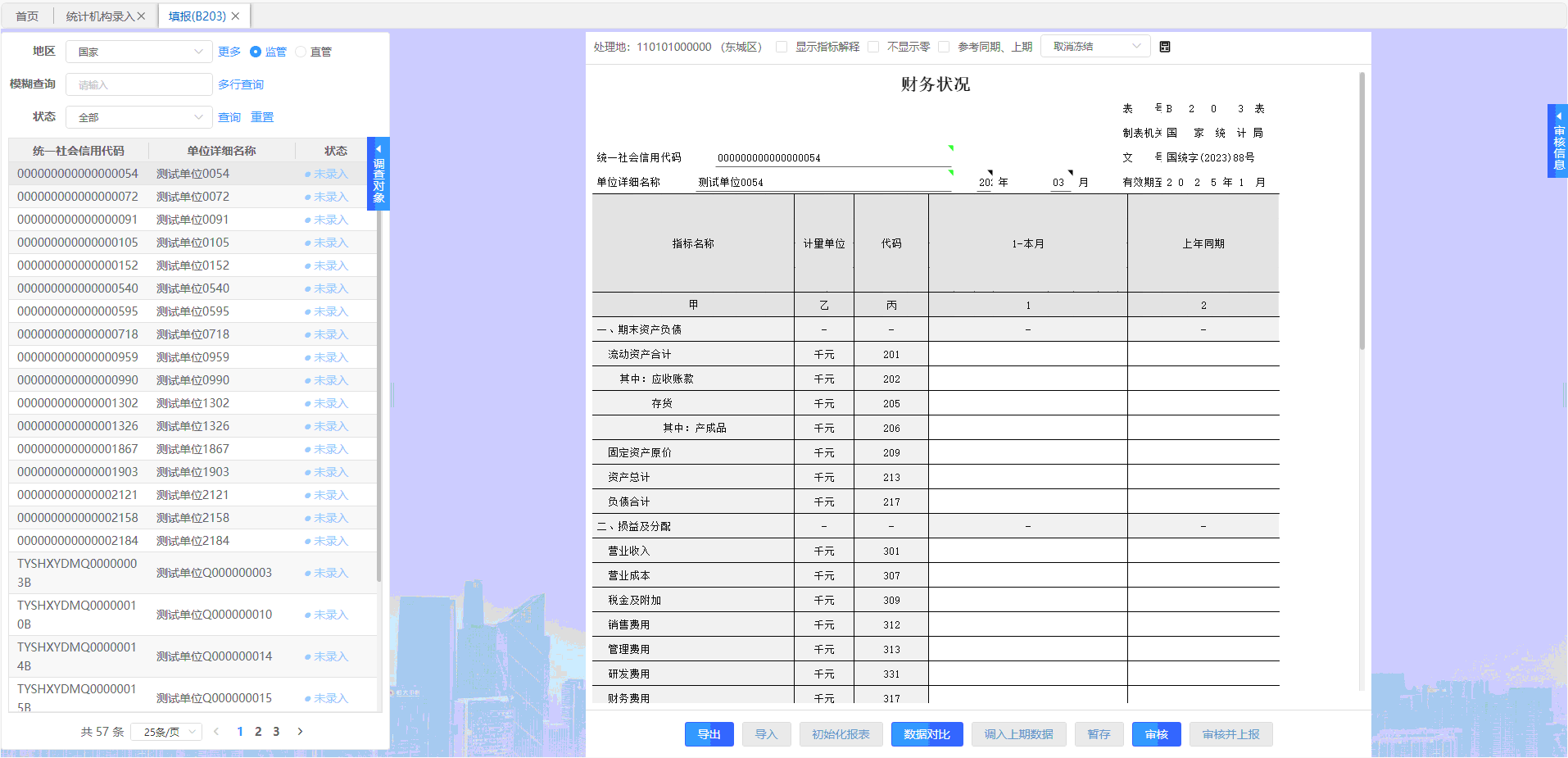This screenshot has width=1568, height=758.
Task: Select row 测试单位0091
Action: tap(193, 220)
